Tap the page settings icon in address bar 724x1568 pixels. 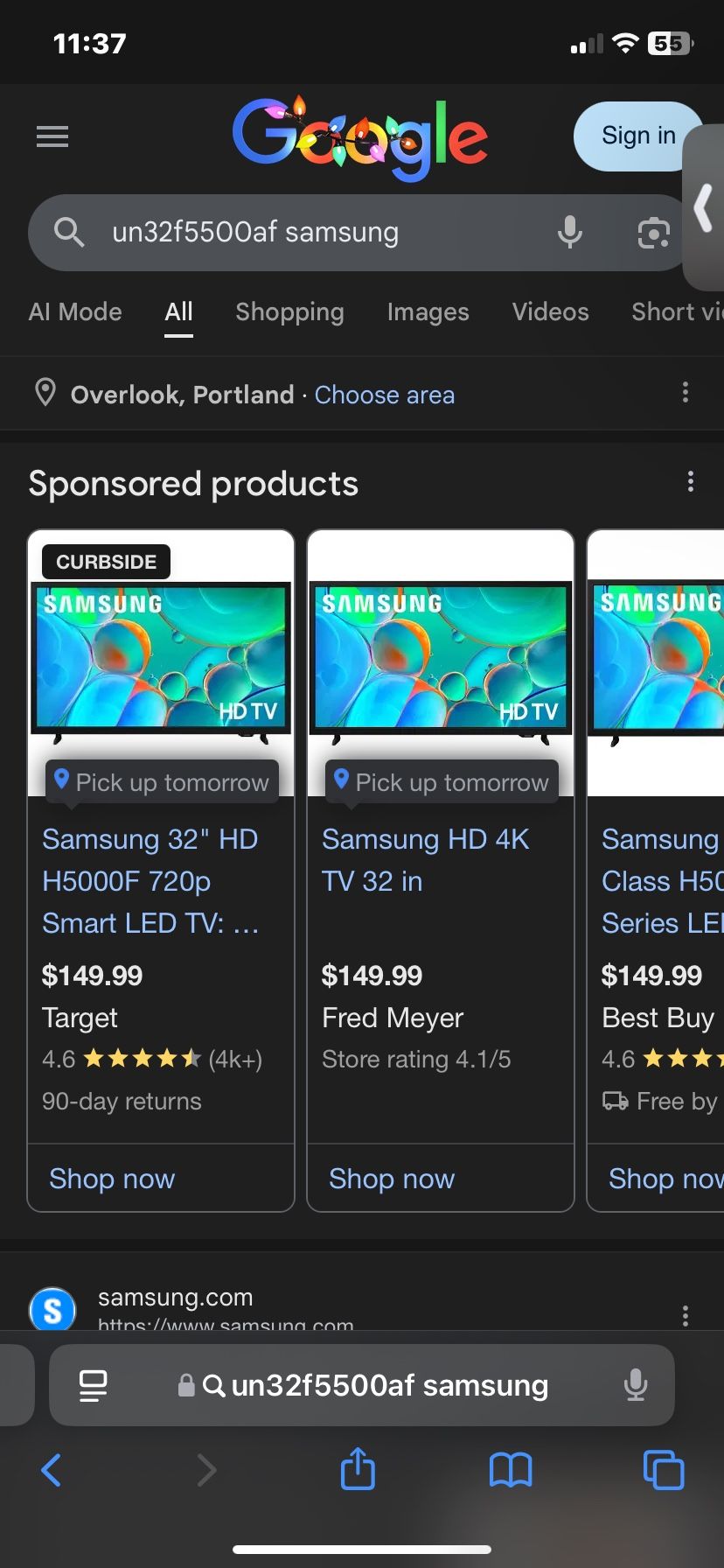tap(93, 1385)
